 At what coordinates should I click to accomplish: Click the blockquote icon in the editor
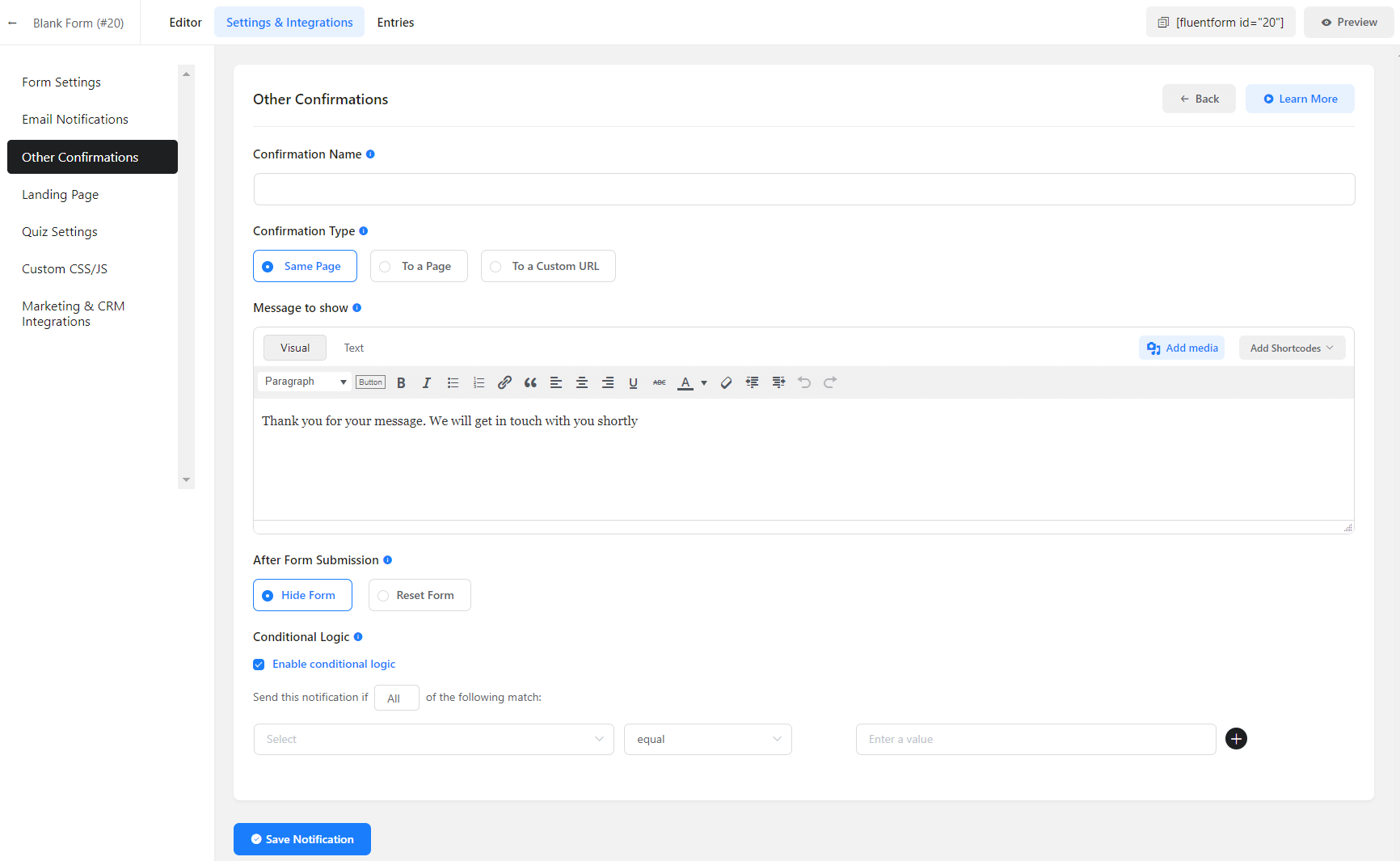click(530, 382)
